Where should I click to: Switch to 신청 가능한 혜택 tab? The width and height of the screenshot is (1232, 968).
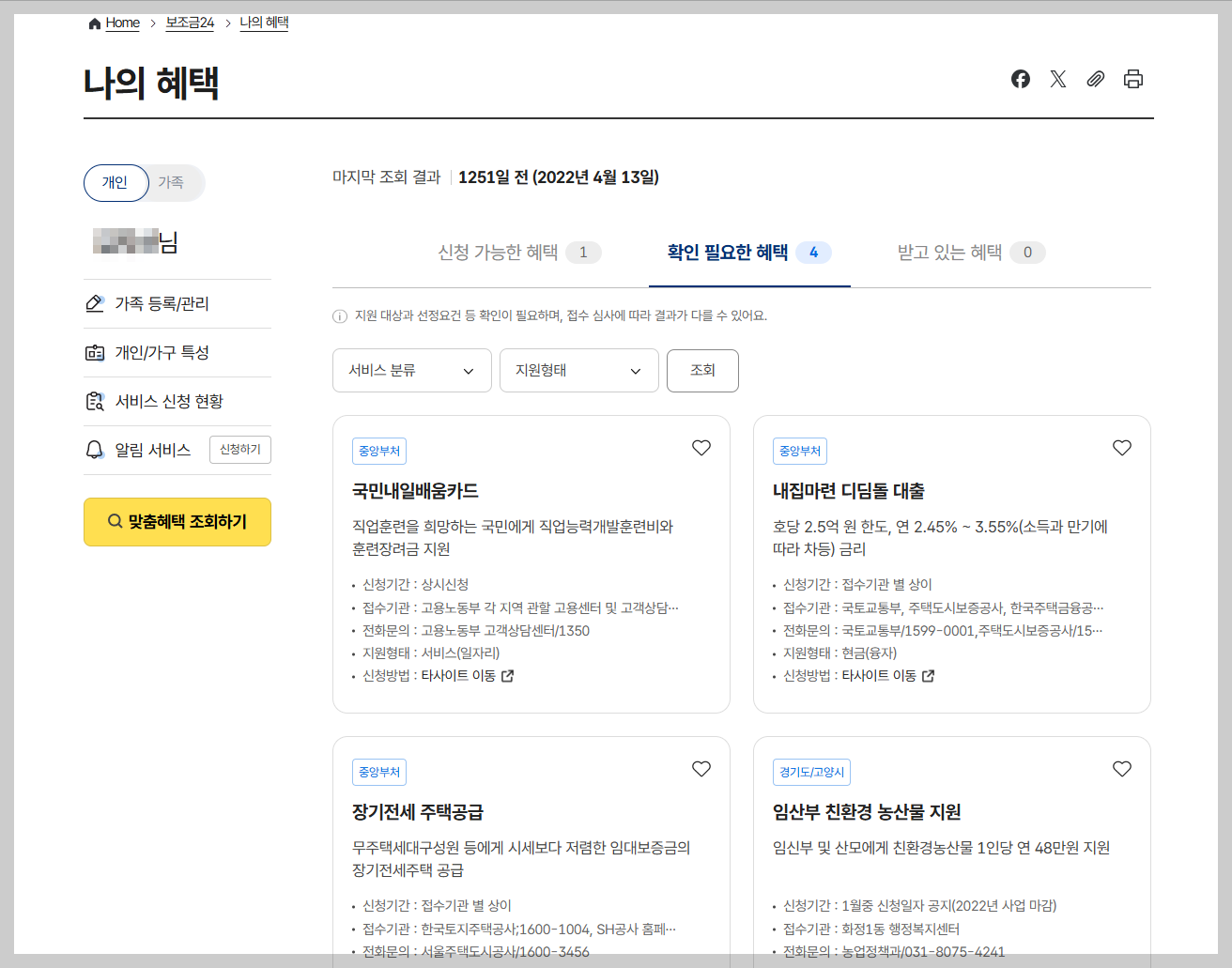pyautogui.click(x=519, y=253)
